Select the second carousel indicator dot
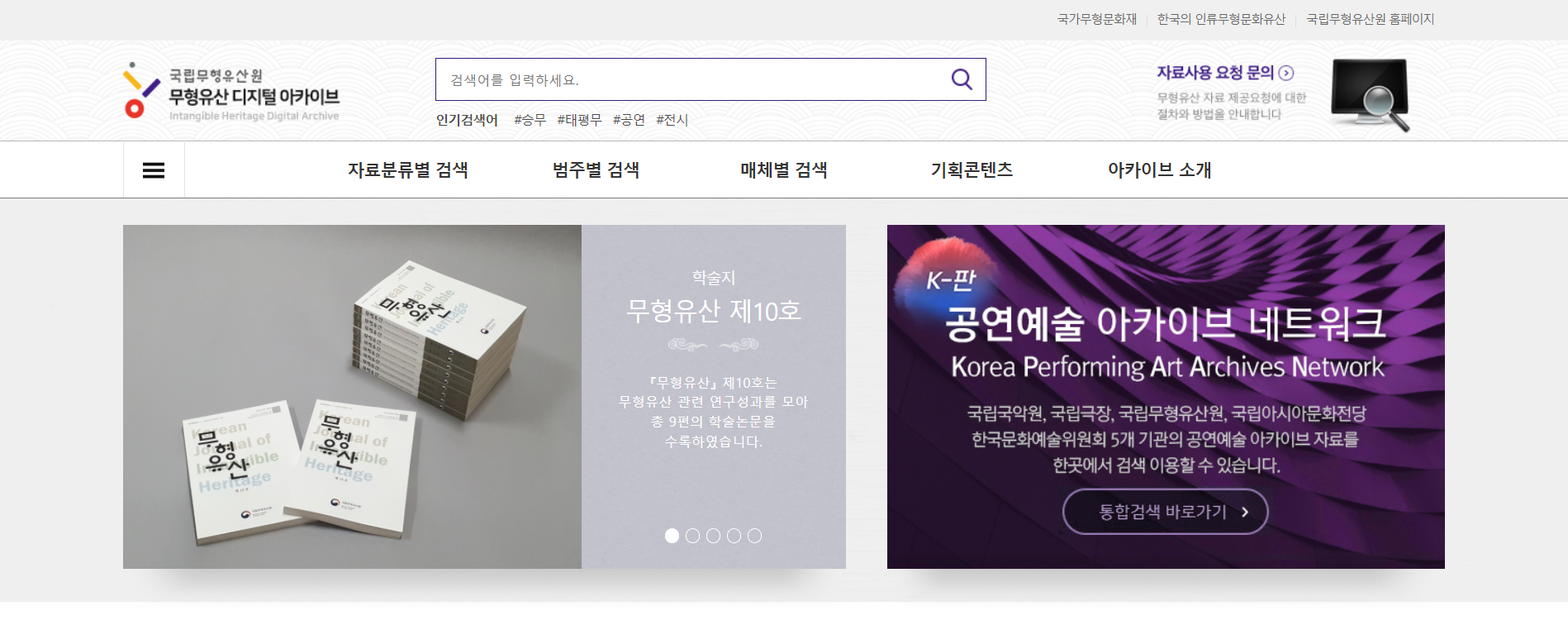Image resolution: width=1568 pixels, height=630 pixels. point(692,536)
